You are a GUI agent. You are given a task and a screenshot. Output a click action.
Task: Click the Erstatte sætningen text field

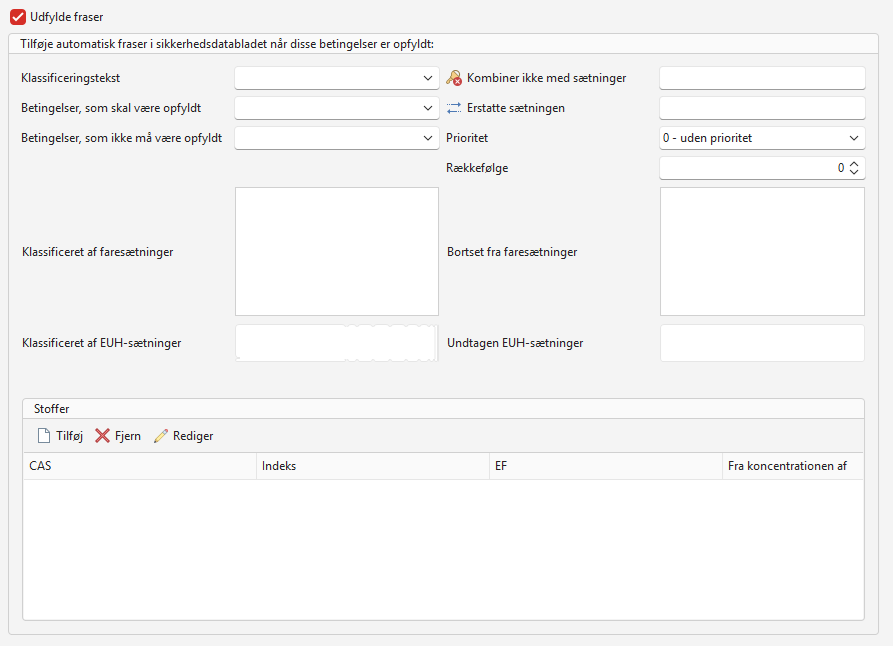click(762, 108)
